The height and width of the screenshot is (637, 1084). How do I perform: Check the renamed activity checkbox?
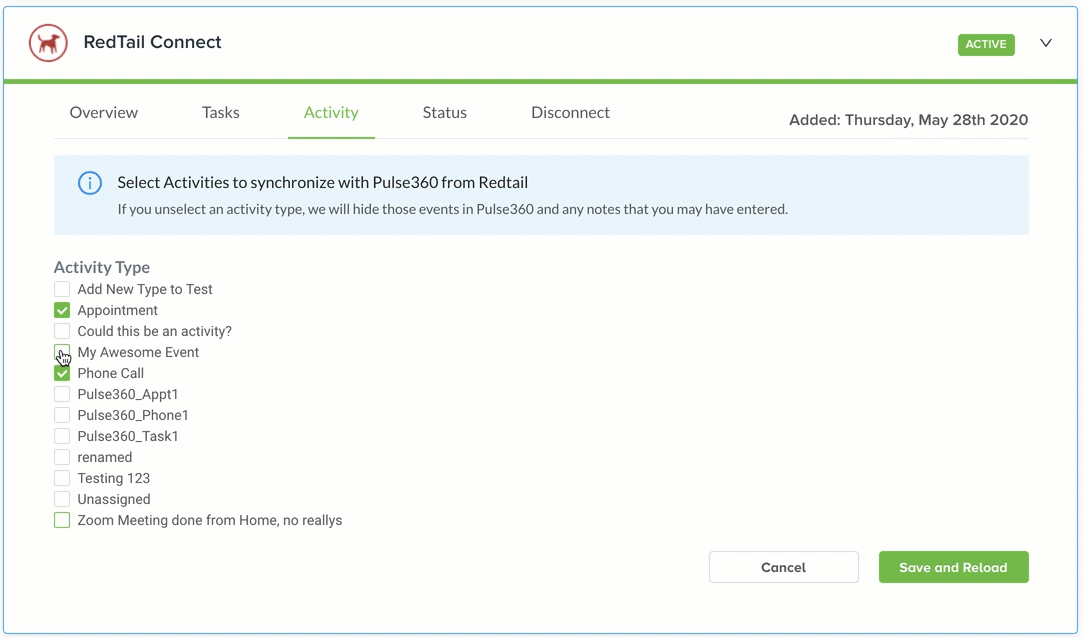coord(62,457)
